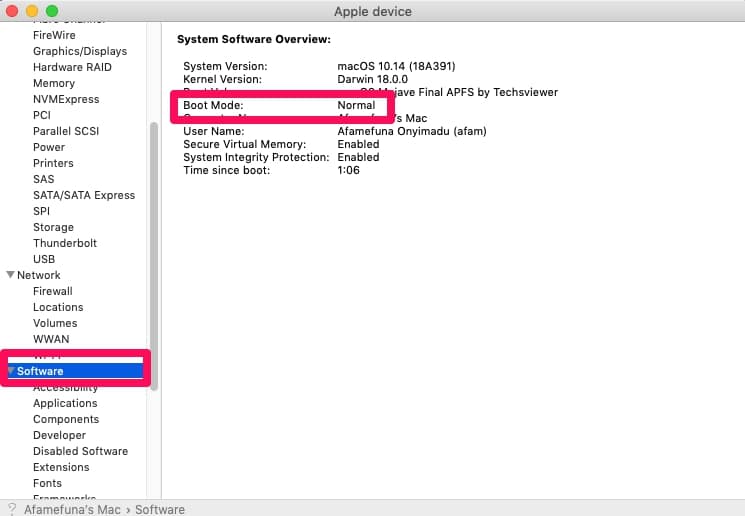Click the sidebar vertical scrollbar
Screen dimensions: 745x516
click(x=154, y=257)
